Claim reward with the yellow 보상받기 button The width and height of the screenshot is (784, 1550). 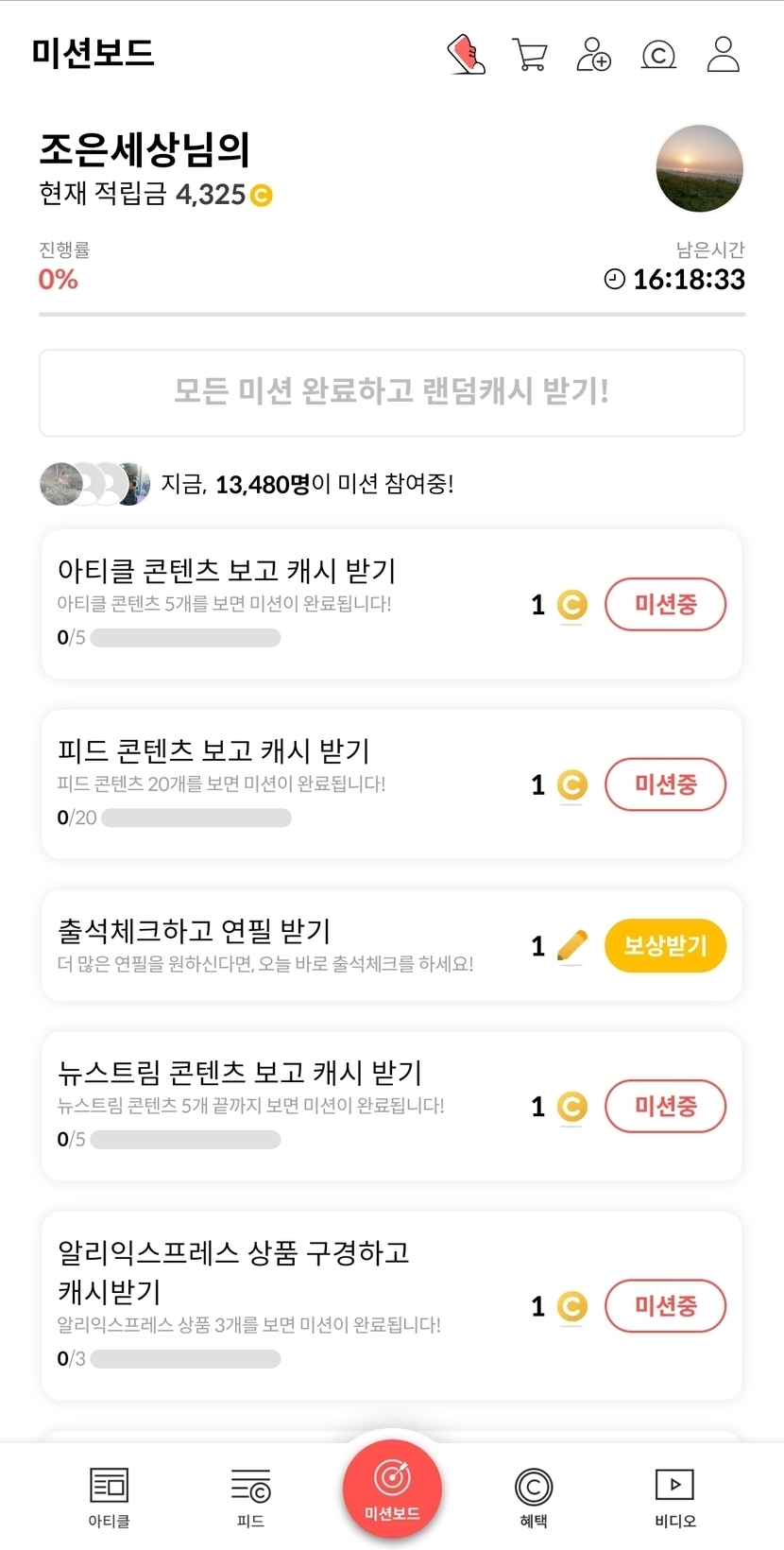point(665,945)
